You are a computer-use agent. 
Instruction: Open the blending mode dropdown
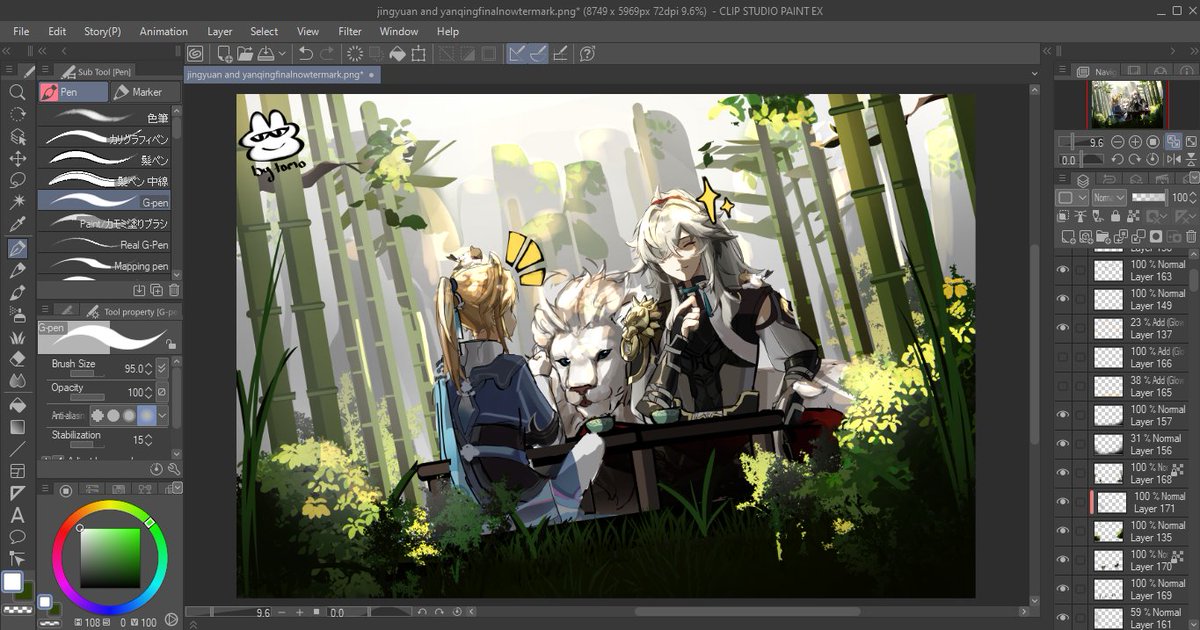1107,198
